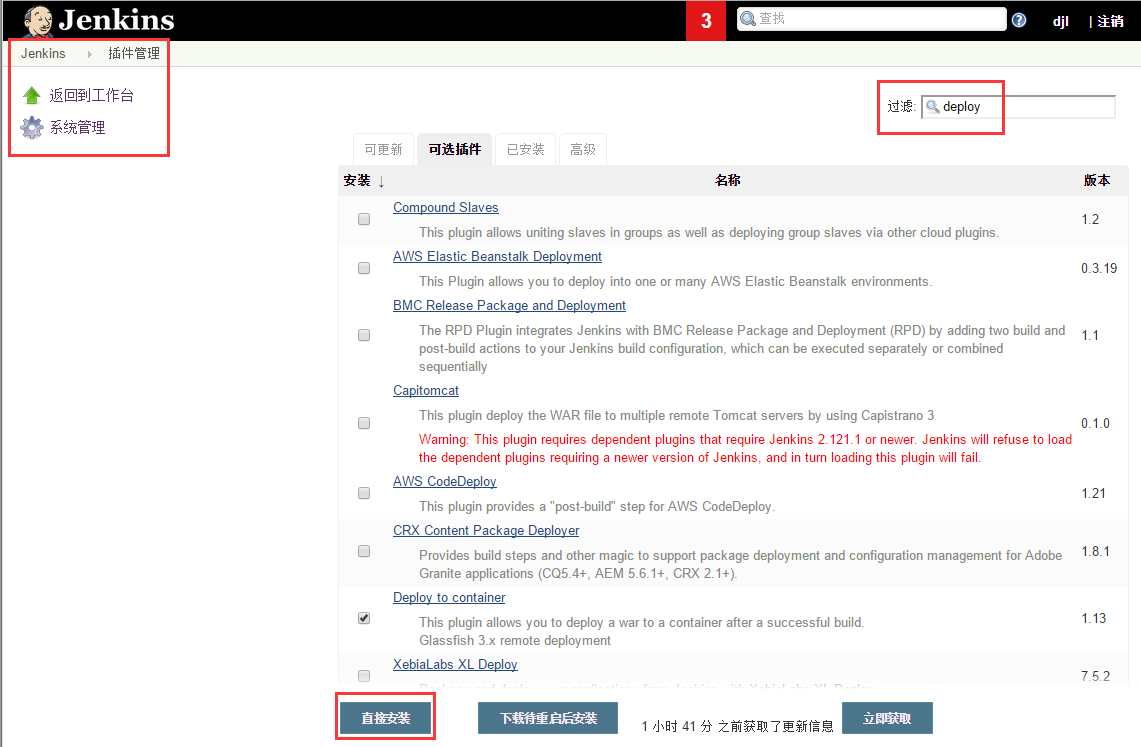Click the magnifier icon in filter box
Screen dimensions: 1141x747
pos(932,107)
